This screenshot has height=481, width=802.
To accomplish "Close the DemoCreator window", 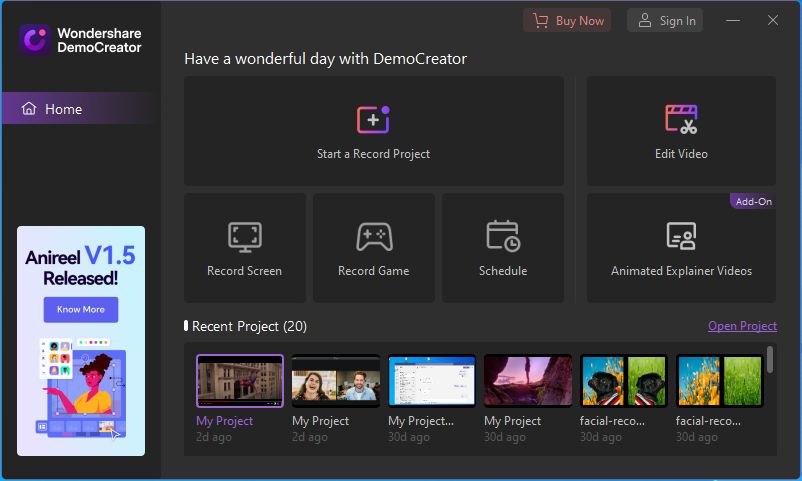I will click(x=773, y=20).
